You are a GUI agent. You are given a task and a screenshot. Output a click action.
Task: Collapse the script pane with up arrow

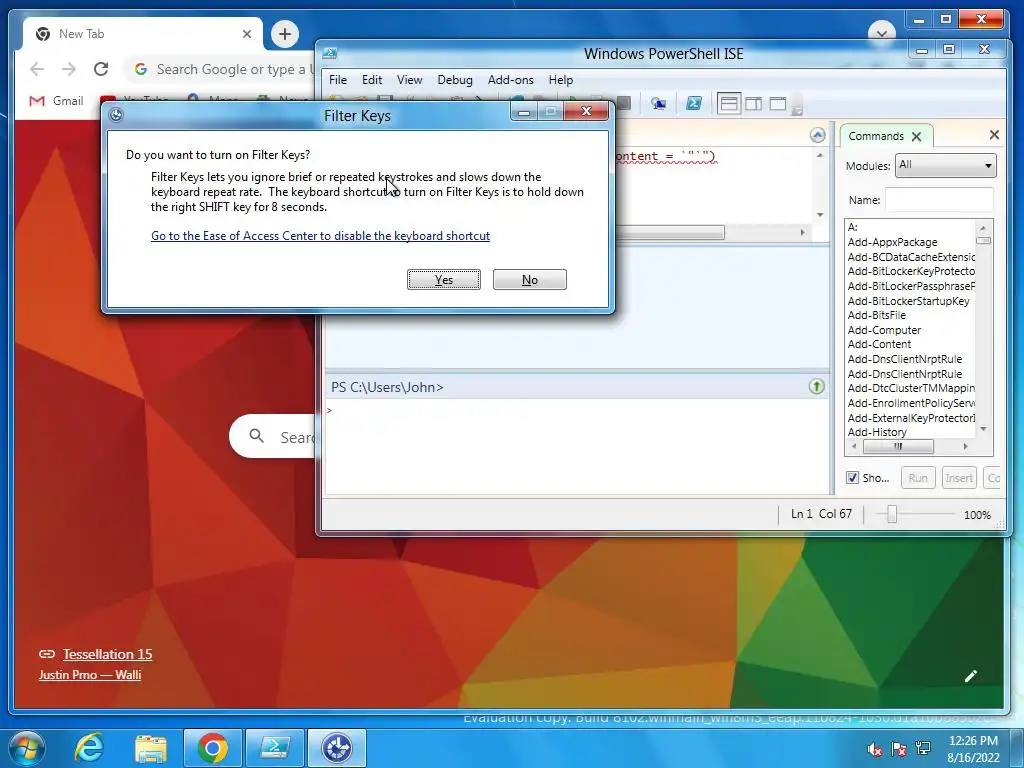click(x=818, y=135)
